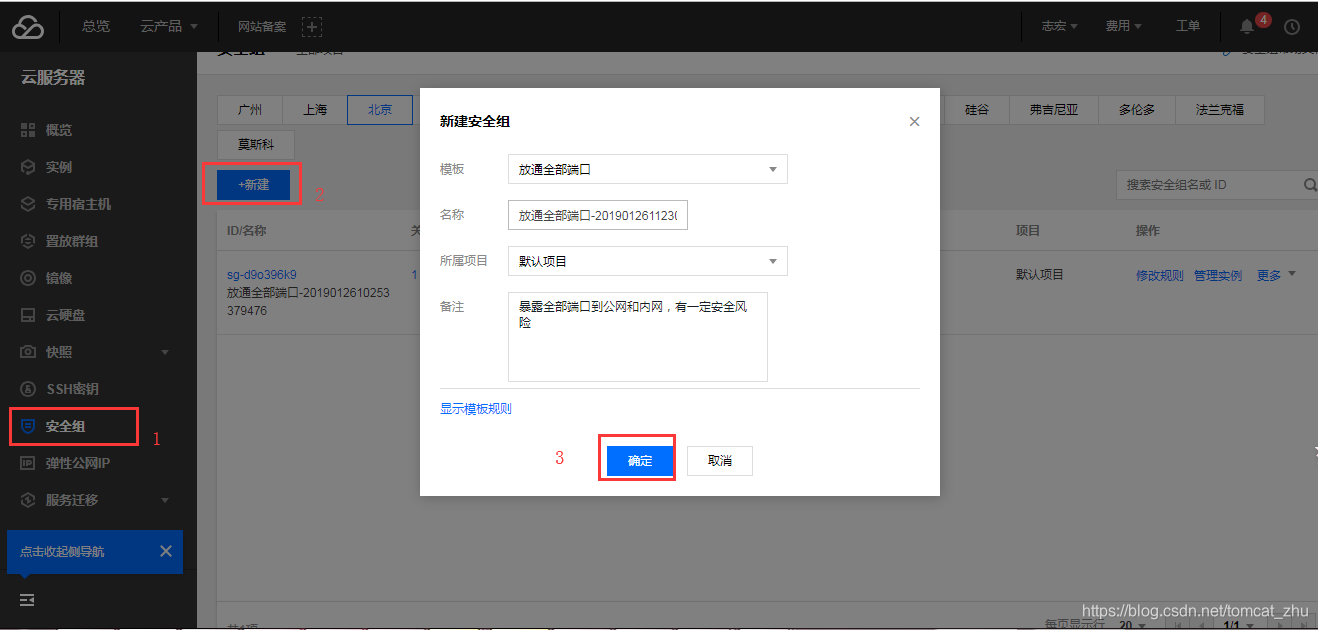Open the 所属项目 project dropdown
Image resolution: width=1318 pixels, height=630 pixels.
(x=648, y=261)
